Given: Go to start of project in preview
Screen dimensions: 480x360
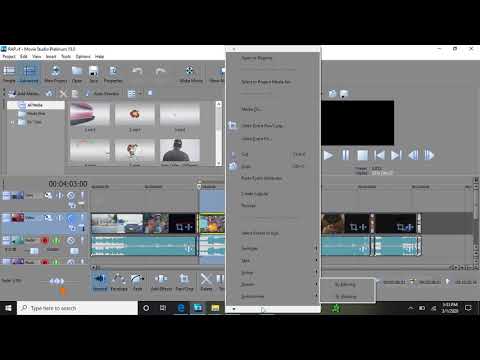Looking at the screenshot, I should pos(379,155).
